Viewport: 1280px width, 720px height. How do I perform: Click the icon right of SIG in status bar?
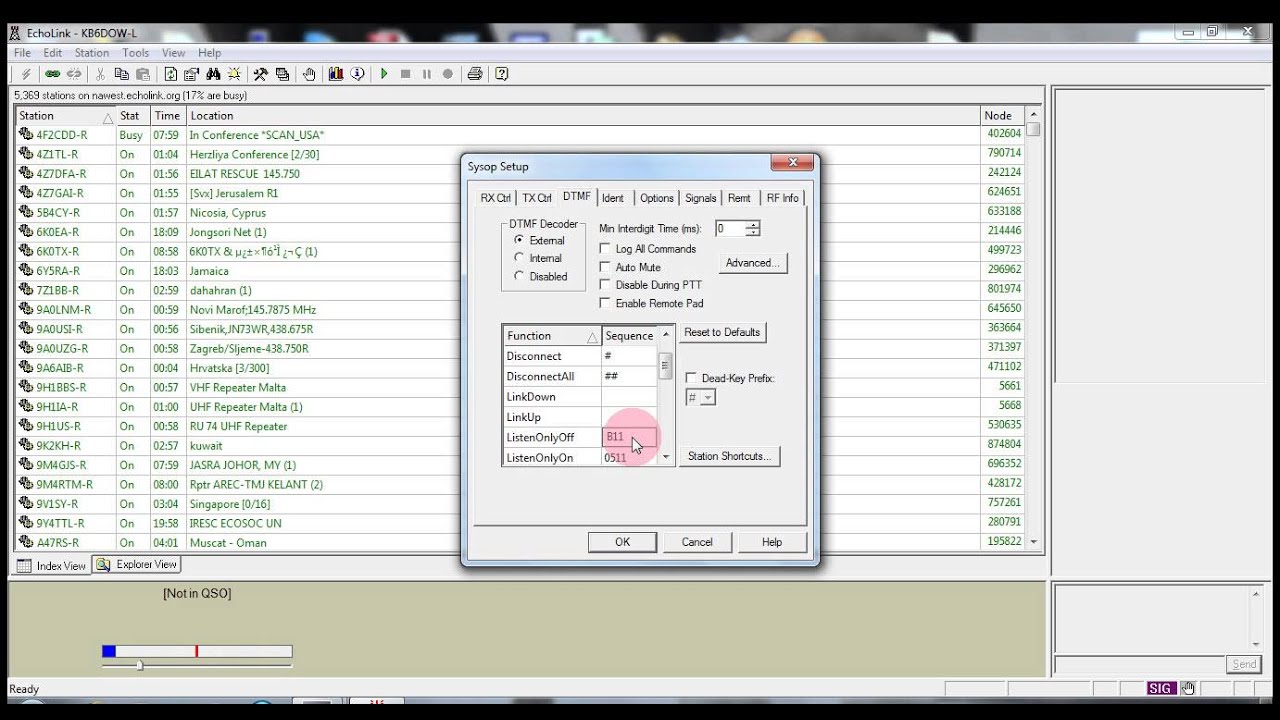(x=1188, y=688)
